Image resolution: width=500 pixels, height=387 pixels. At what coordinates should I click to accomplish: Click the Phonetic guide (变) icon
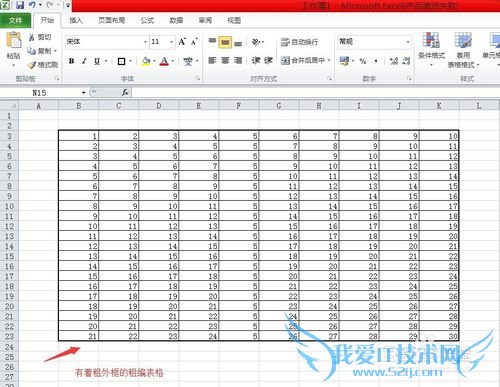188,61
